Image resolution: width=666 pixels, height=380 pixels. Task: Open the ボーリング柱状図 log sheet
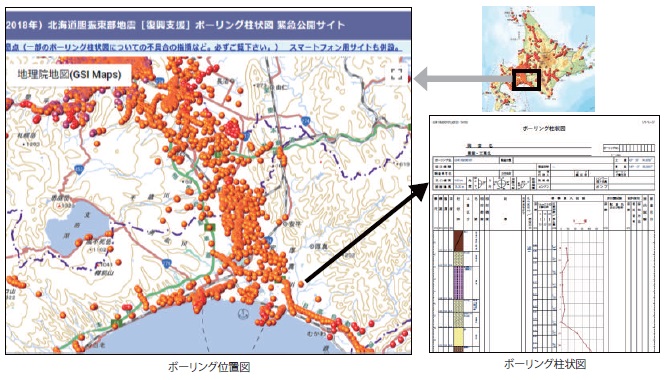[x=544, y=234]
